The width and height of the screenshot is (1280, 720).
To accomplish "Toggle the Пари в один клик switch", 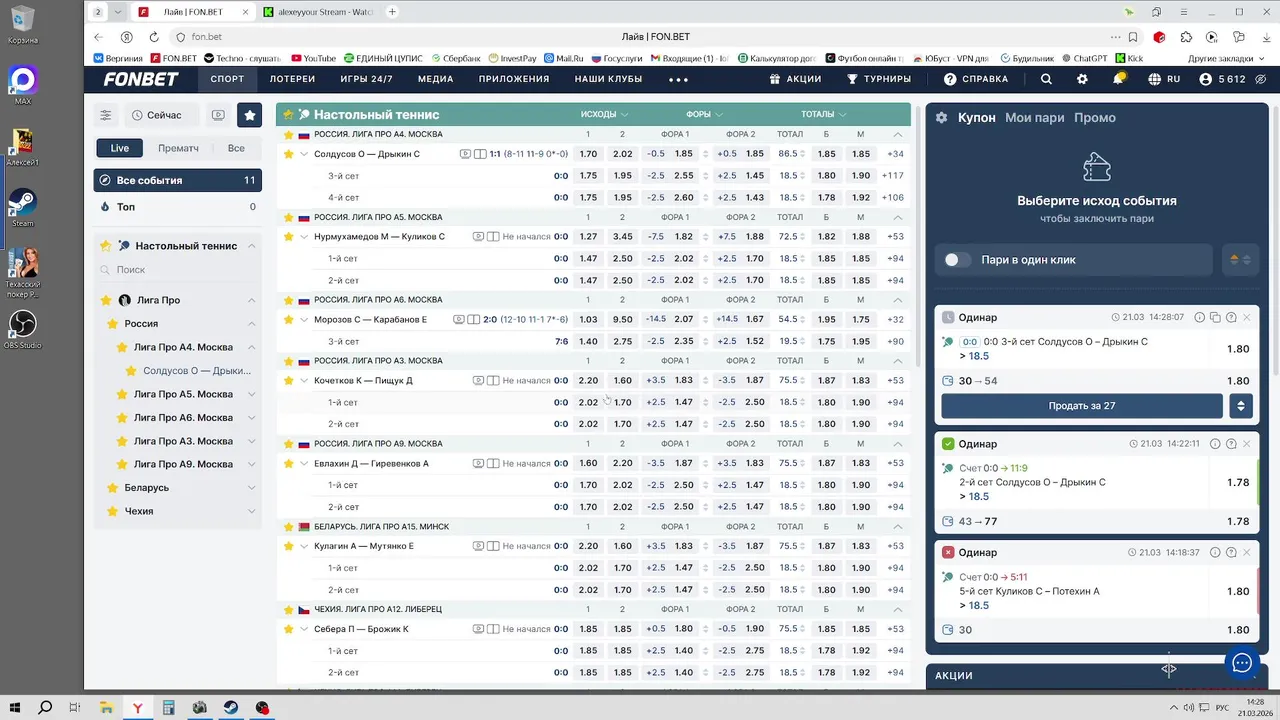I will coord(957,260).
